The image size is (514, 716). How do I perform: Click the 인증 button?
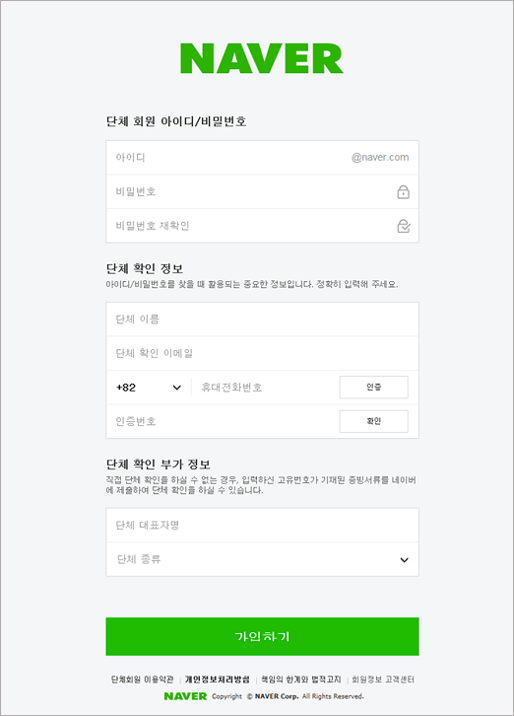coord(373,387)
